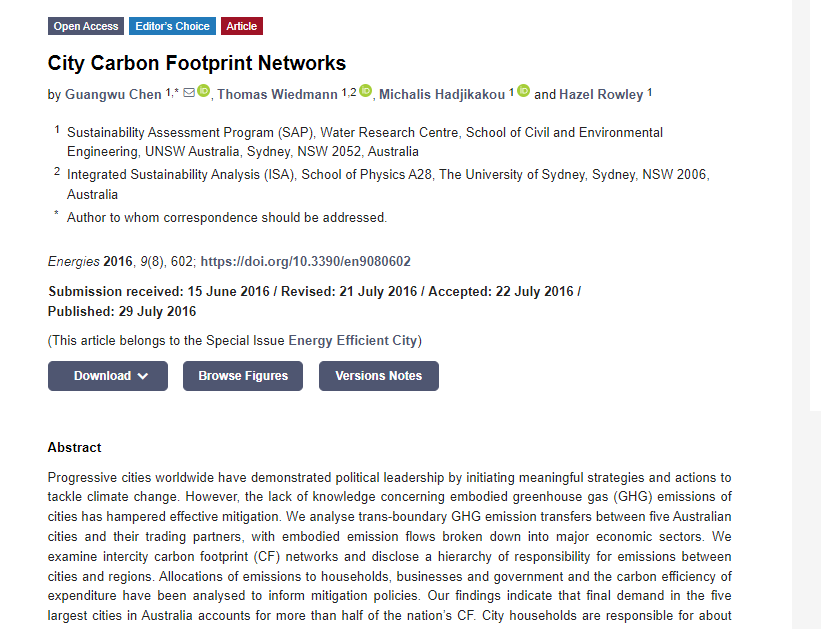Follow the doi.org/10.3390/en9080602 link
This screenshot has height=629, width=821.
(306, 261)
